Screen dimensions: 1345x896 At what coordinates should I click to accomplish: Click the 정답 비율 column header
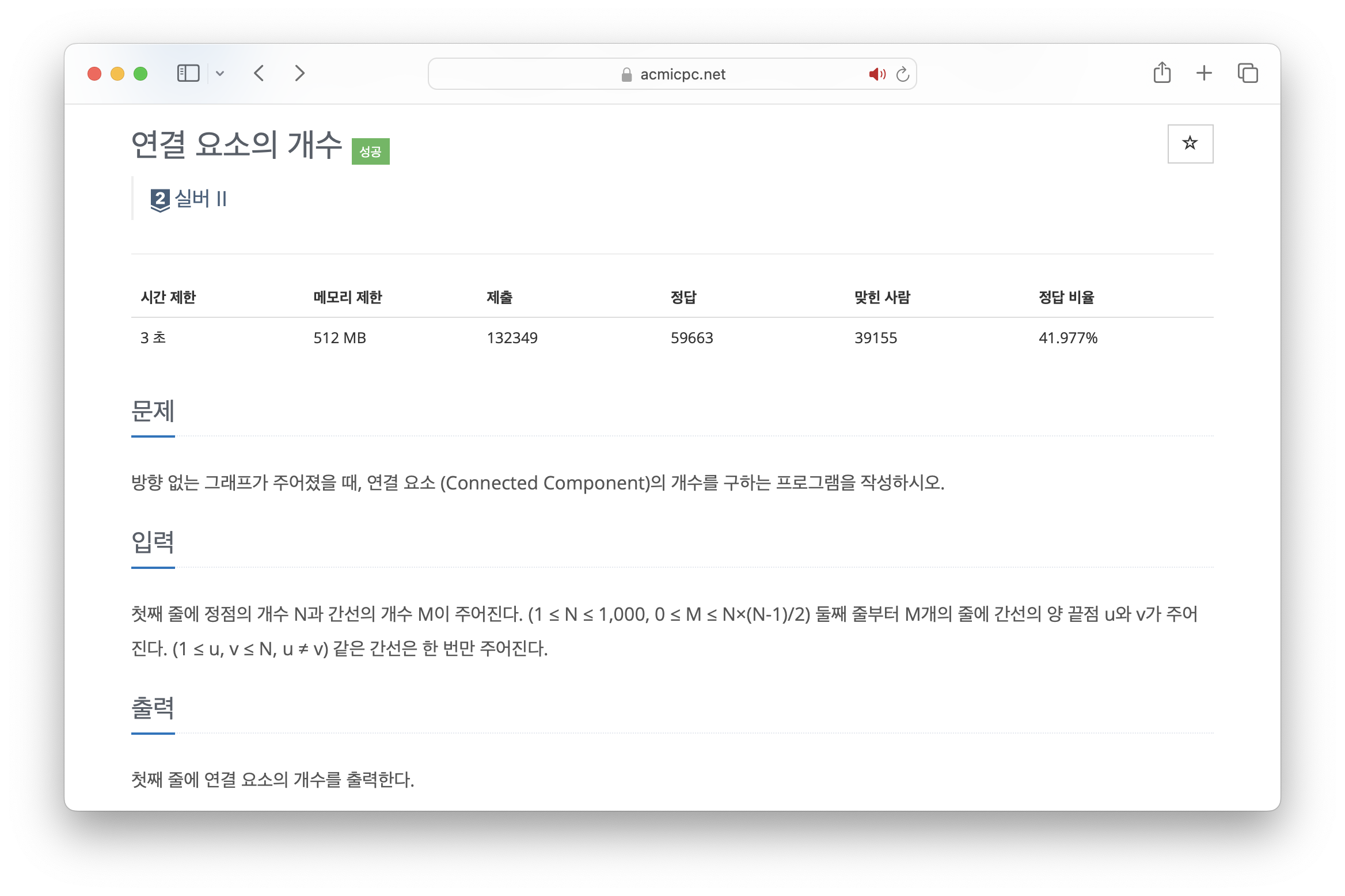(1066, 297)
